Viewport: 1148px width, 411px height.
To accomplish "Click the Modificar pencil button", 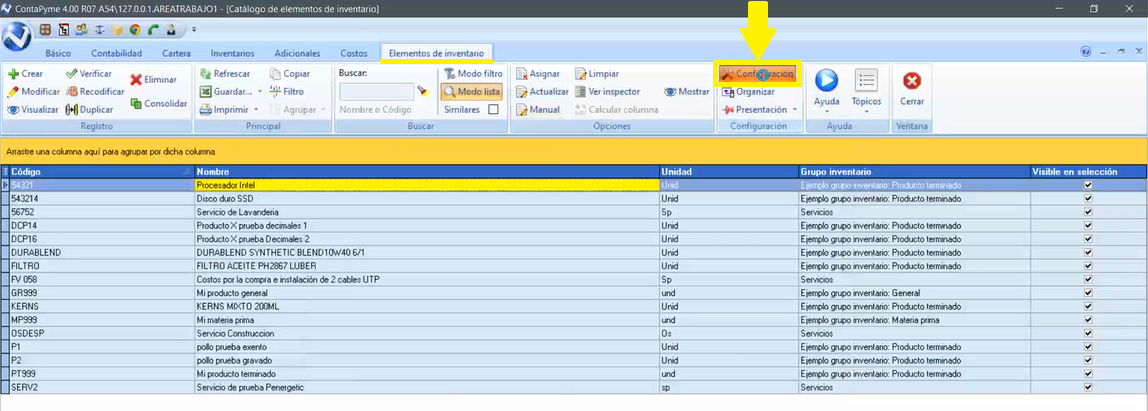I will pyautogui.click(x=34, y=92).
